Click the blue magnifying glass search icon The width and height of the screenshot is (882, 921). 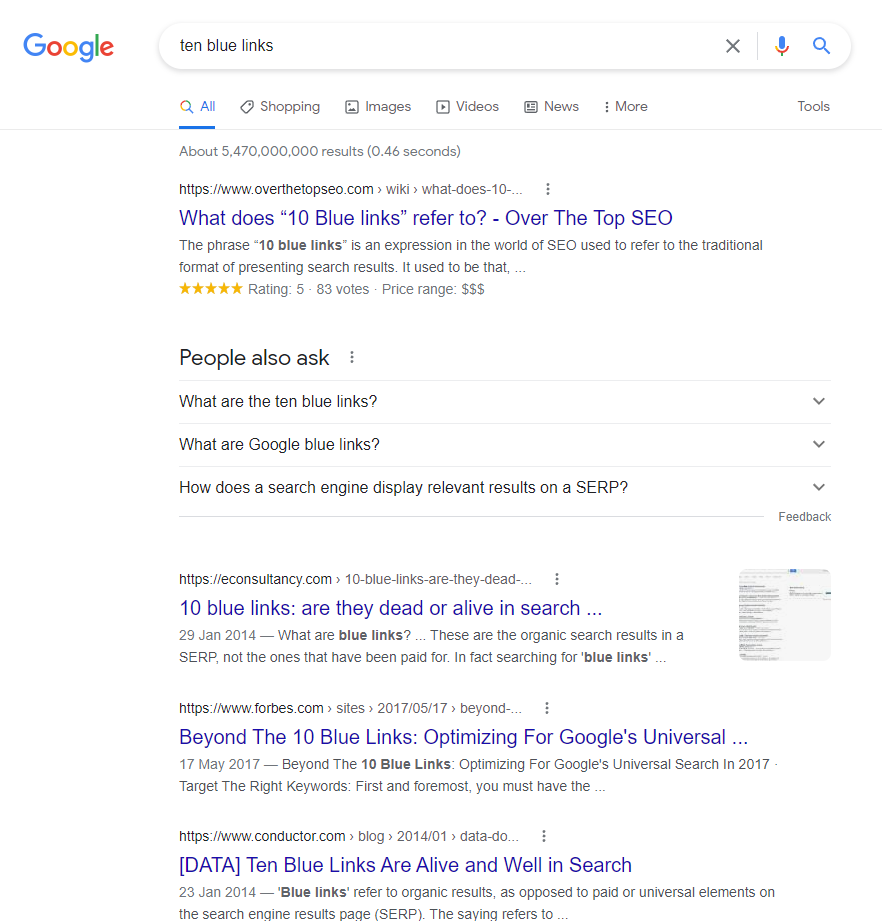(821, 46)
